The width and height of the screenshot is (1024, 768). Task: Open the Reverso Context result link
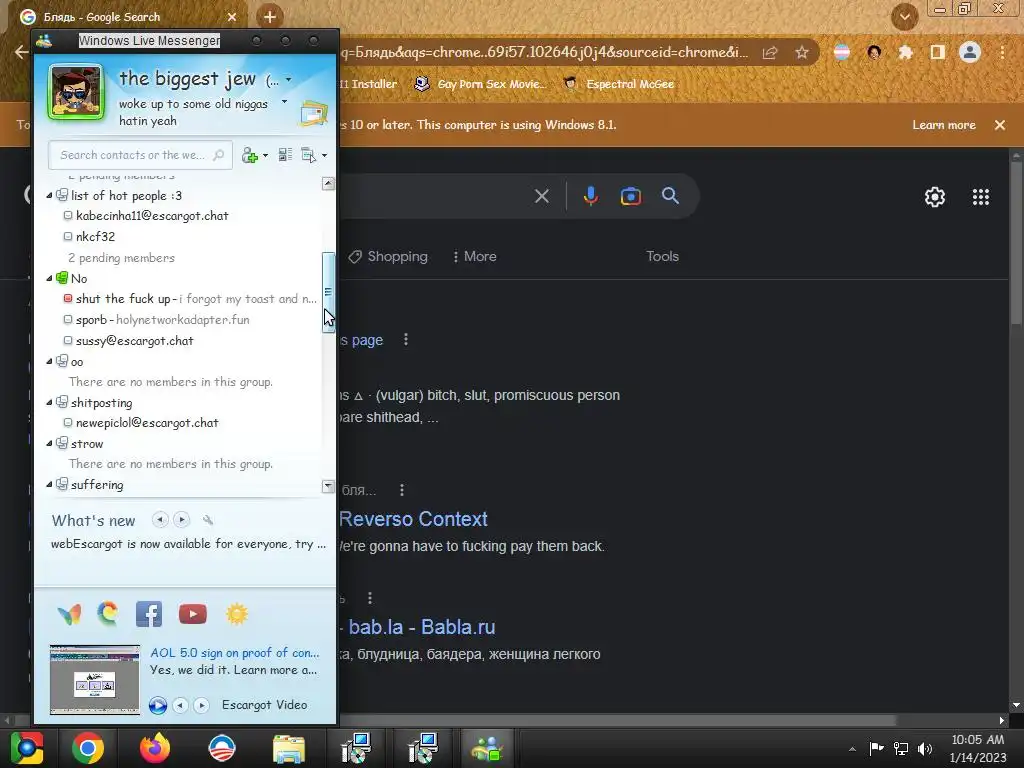point(413,519)
